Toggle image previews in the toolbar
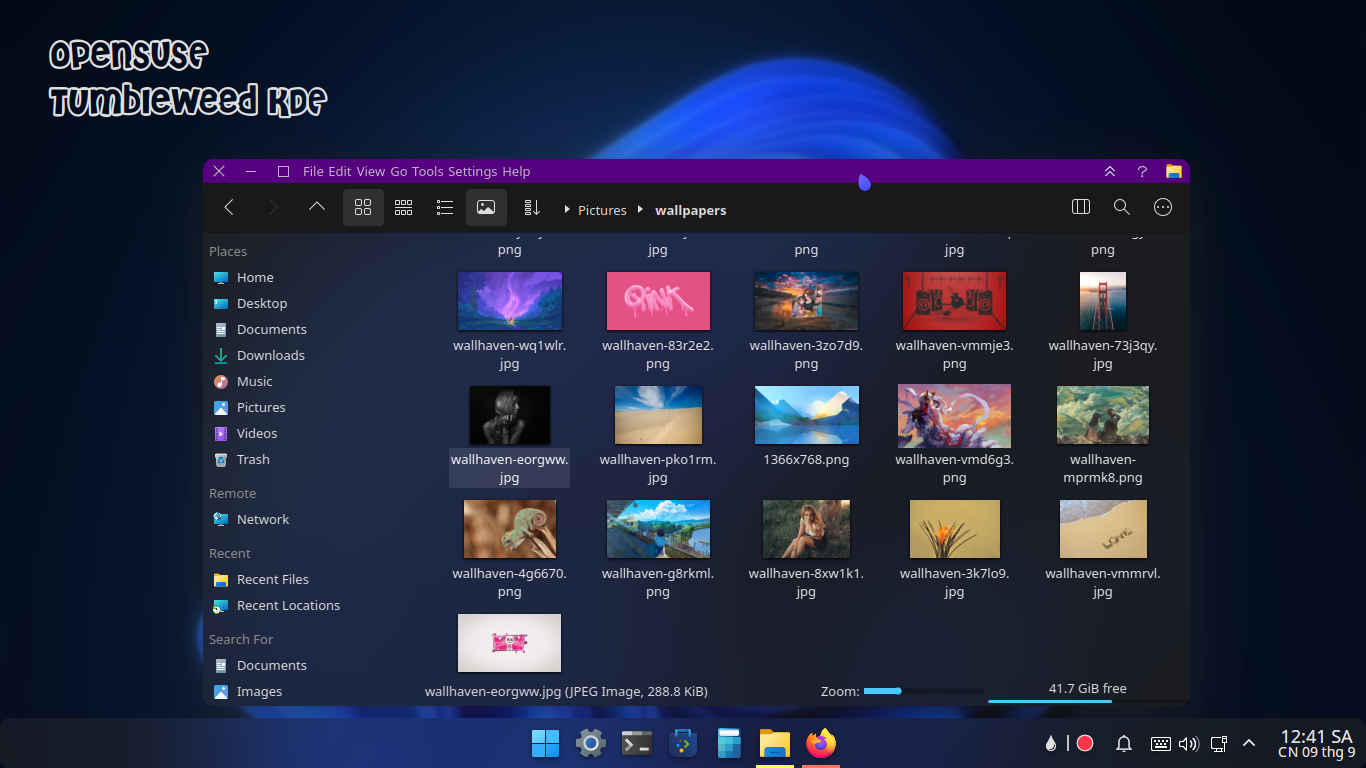 tap(486, 208)
